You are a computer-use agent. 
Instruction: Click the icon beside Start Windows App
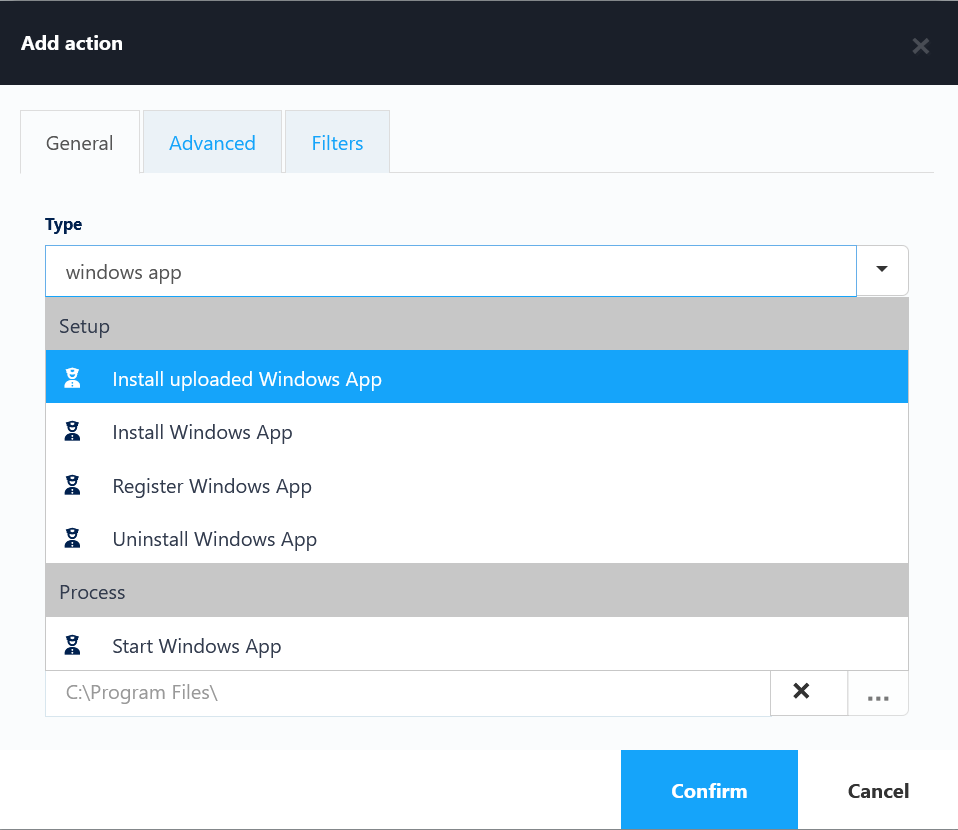click(73, 645)
